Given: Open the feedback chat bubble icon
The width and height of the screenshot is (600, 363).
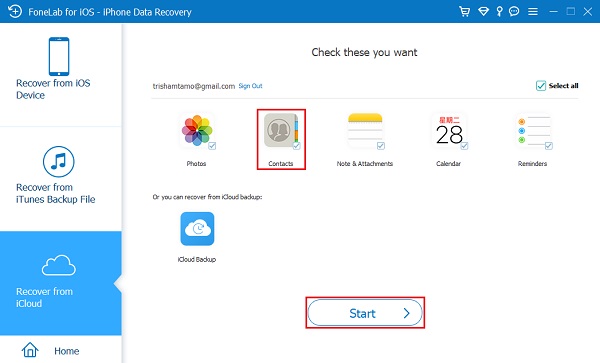Looking at the screenshot, I should click(x=514, y=11).
